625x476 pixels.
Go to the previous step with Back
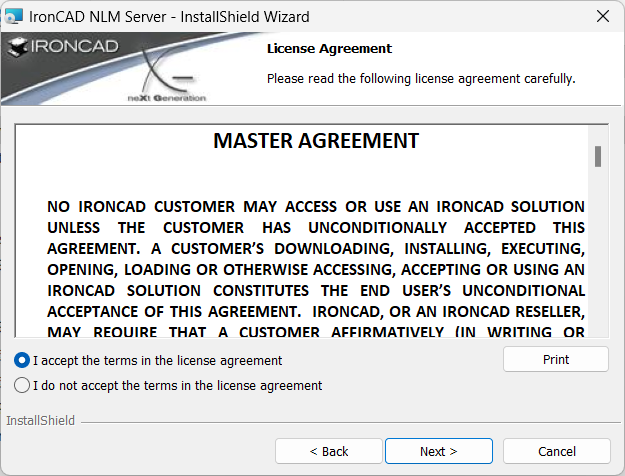click(329, 451)
